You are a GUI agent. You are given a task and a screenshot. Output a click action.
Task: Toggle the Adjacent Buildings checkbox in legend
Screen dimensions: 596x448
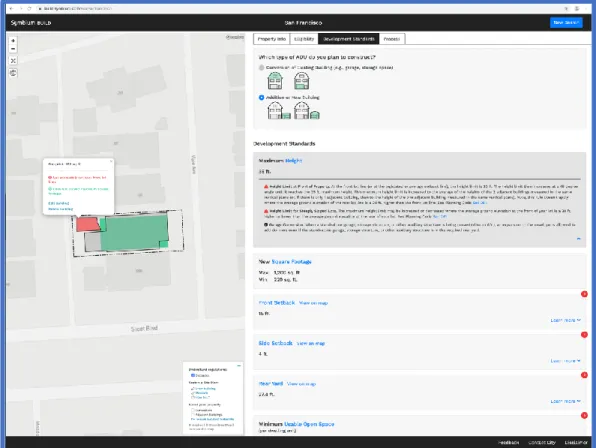(193, 415)
